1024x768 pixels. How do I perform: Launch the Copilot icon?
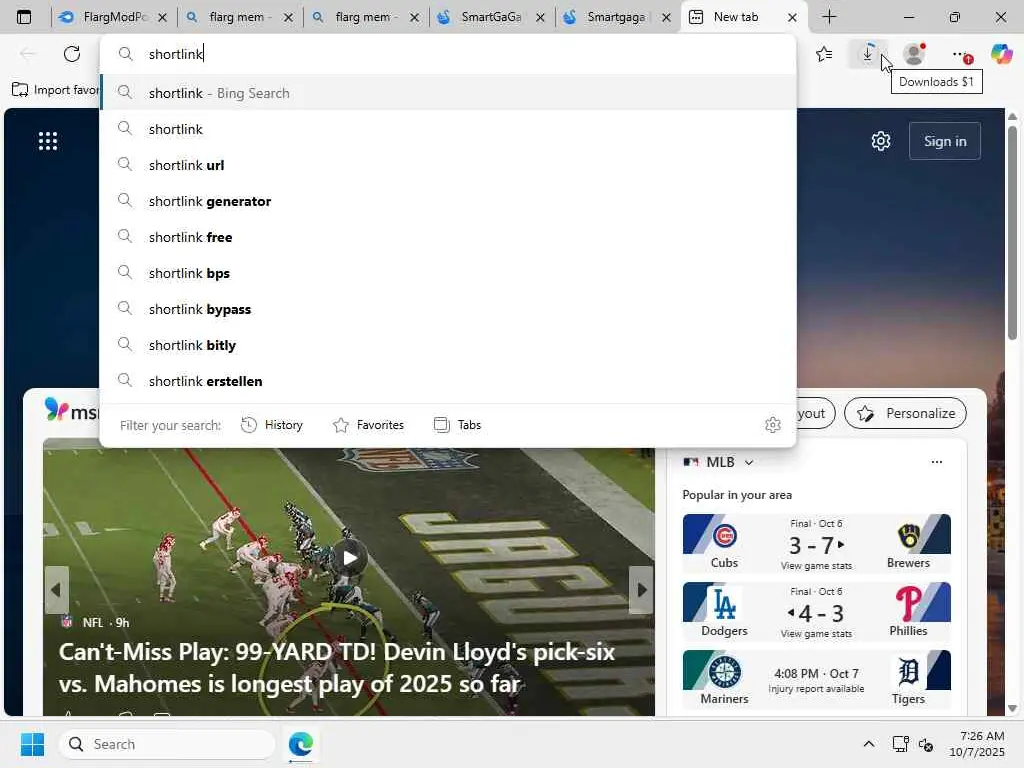1001,54
